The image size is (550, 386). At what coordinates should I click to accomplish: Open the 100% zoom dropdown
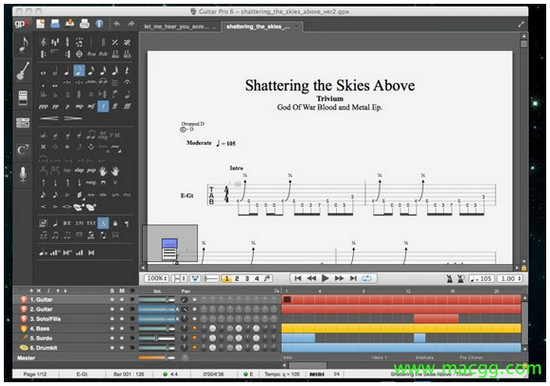pos(156,278)
